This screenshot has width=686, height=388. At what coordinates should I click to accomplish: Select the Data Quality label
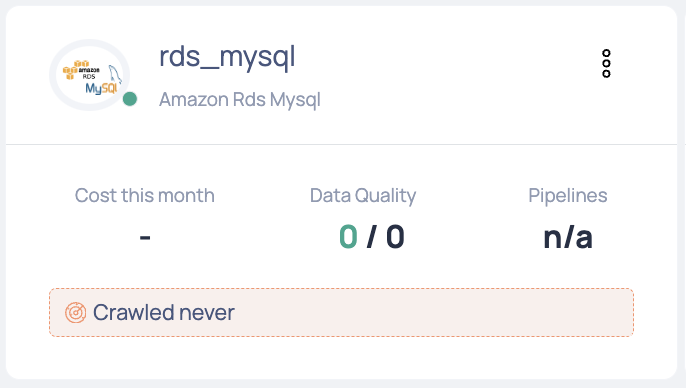[363, 196]
